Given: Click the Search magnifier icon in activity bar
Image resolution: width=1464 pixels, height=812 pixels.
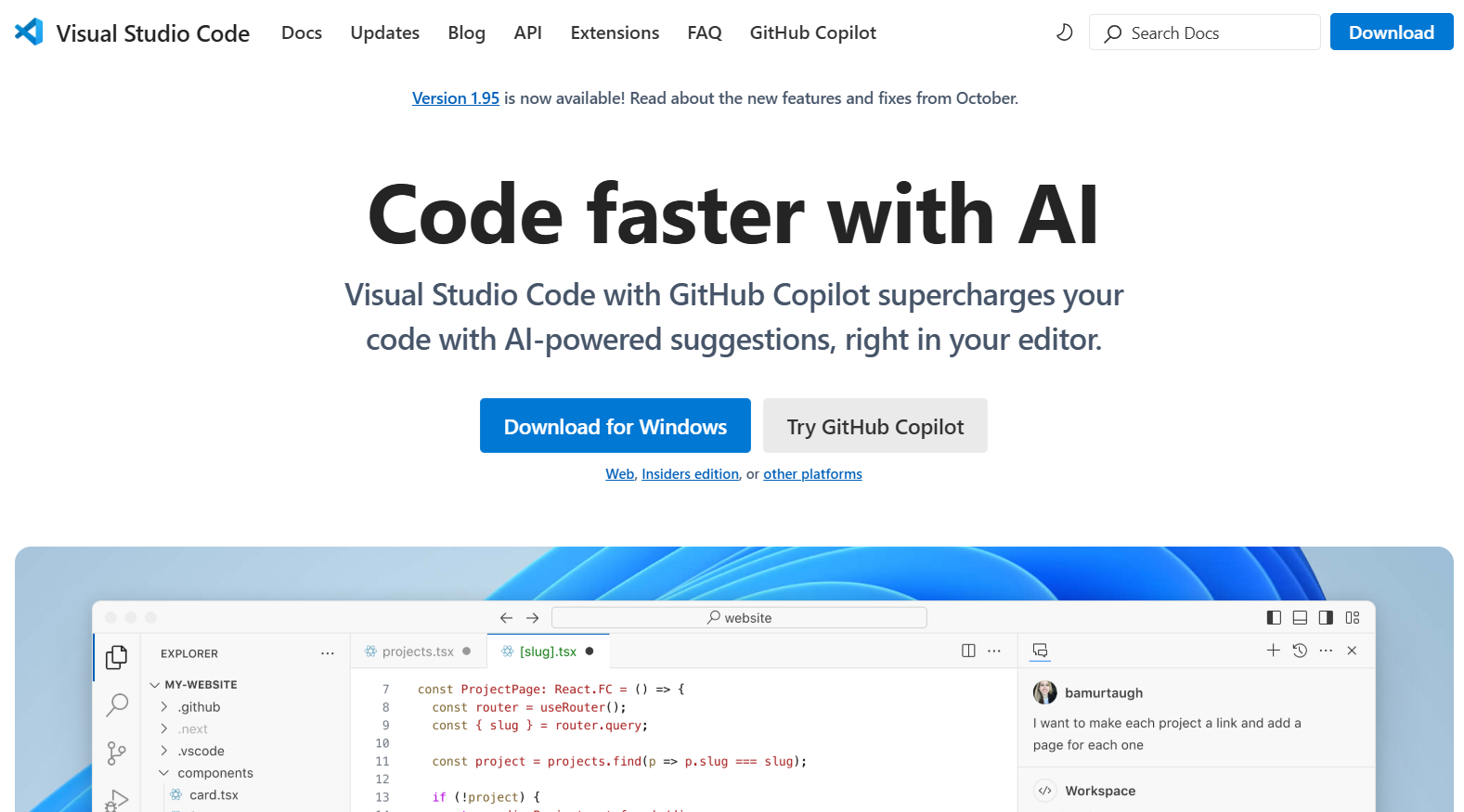Looking at the screenshot, I should pyautogui.click(x=117, y=705).
